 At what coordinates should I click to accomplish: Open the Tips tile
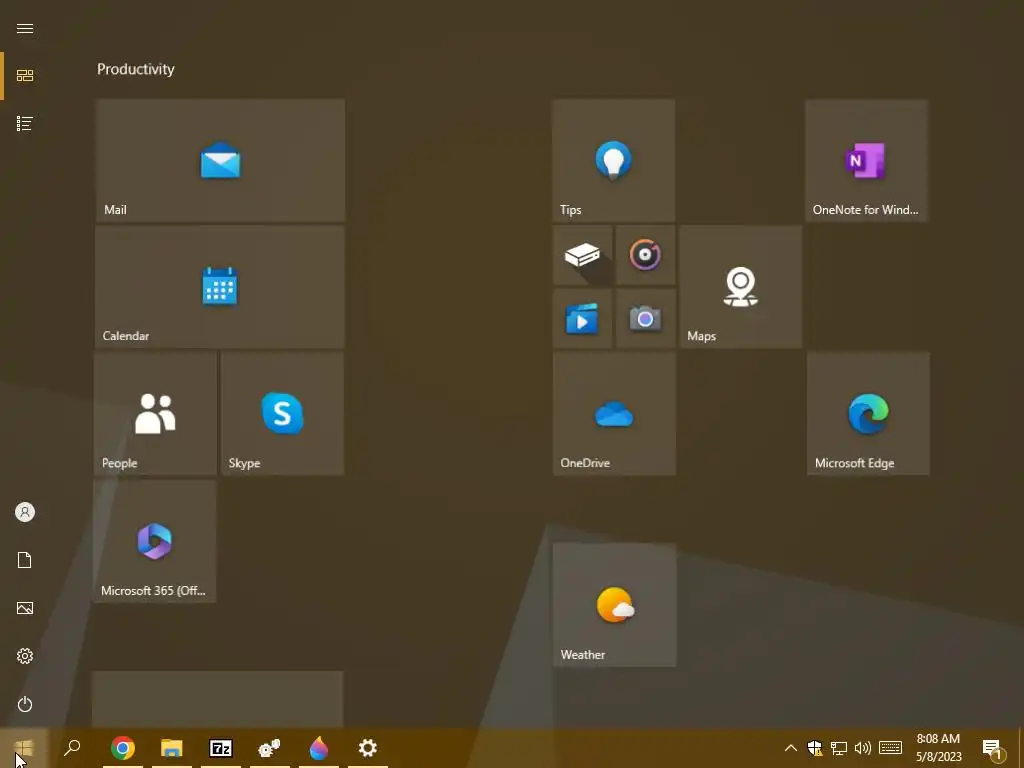[x=613, y=160]
